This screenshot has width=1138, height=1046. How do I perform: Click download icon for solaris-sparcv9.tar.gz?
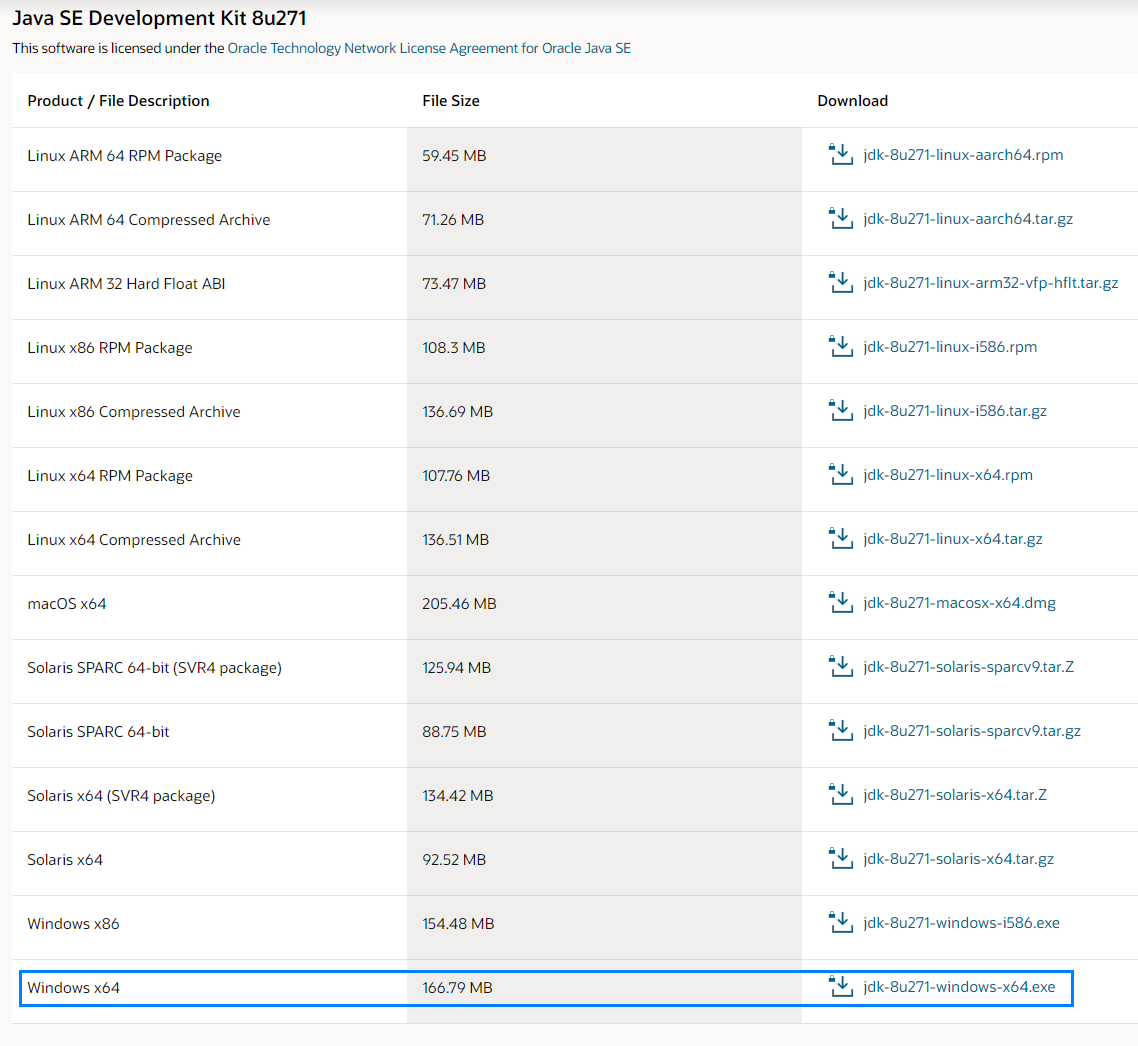(840, 731)
